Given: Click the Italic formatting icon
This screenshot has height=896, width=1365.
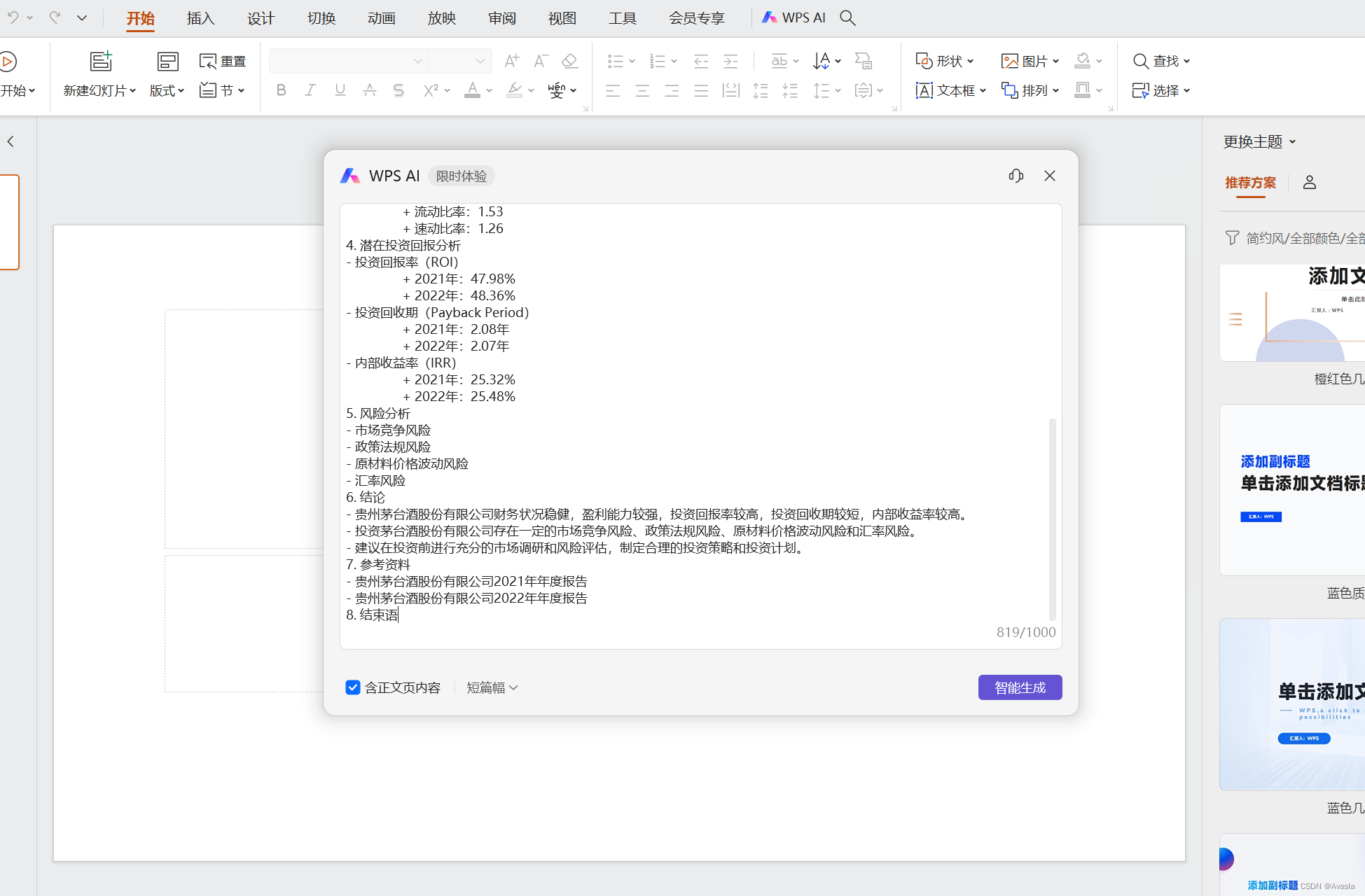Looking at the screenshot, I should click(x=310, y=90).
